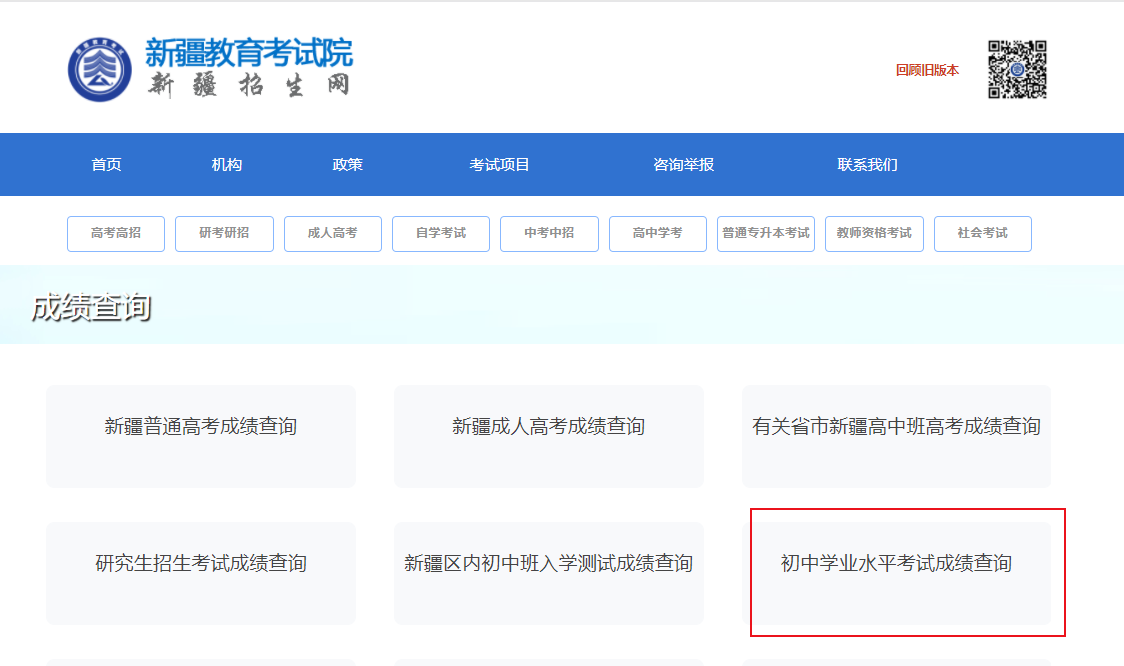1124x666 pixels.
Task: Click the 普通专升本考试 button
Action: point(766,233)
